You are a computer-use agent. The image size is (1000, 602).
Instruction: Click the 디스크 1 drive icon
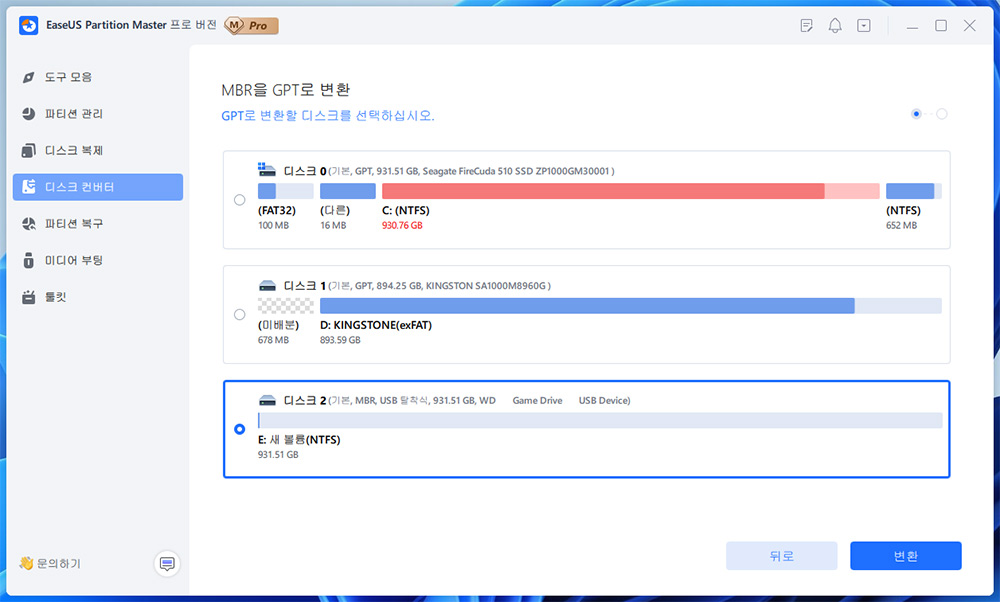point(267,286)
